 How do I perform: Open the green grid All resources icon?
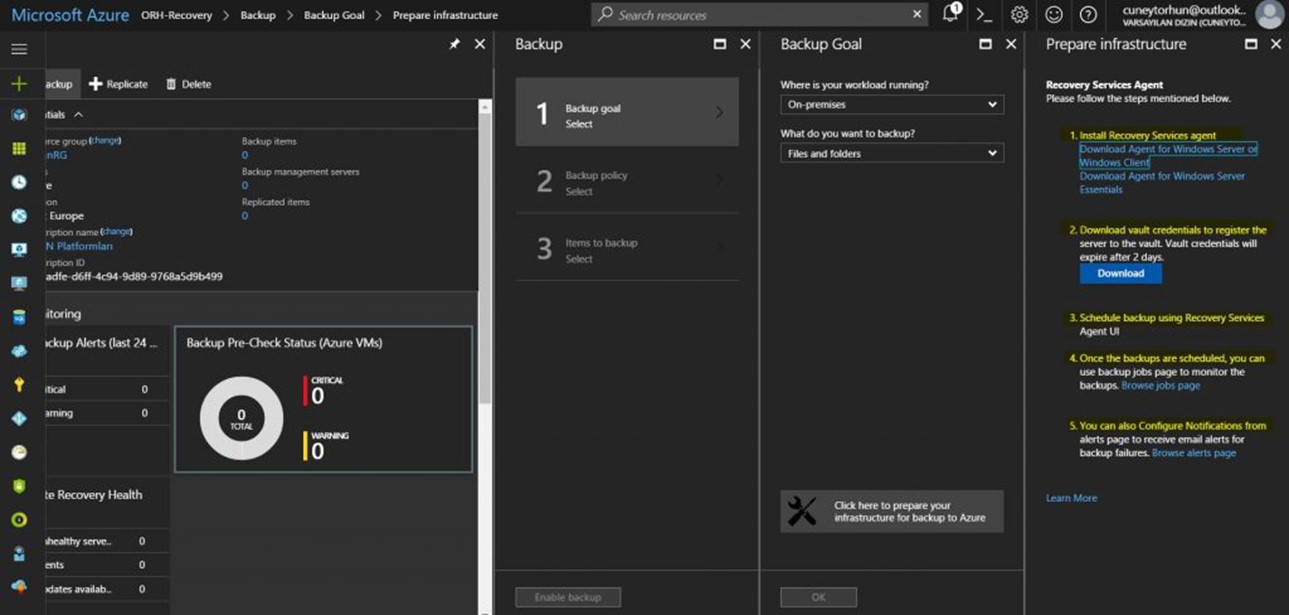coord(19,149)
